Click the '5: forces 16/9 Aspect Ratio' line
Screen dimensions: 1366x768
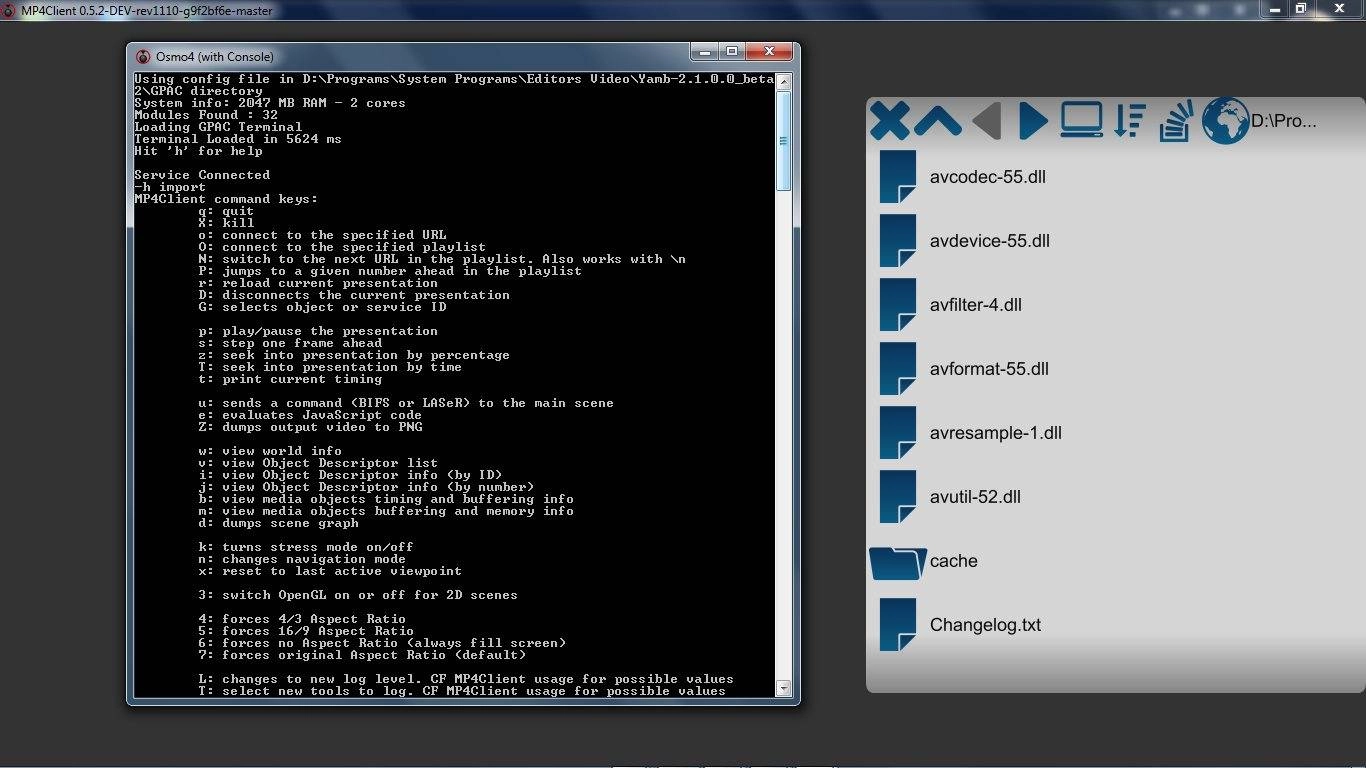(306, 631)
